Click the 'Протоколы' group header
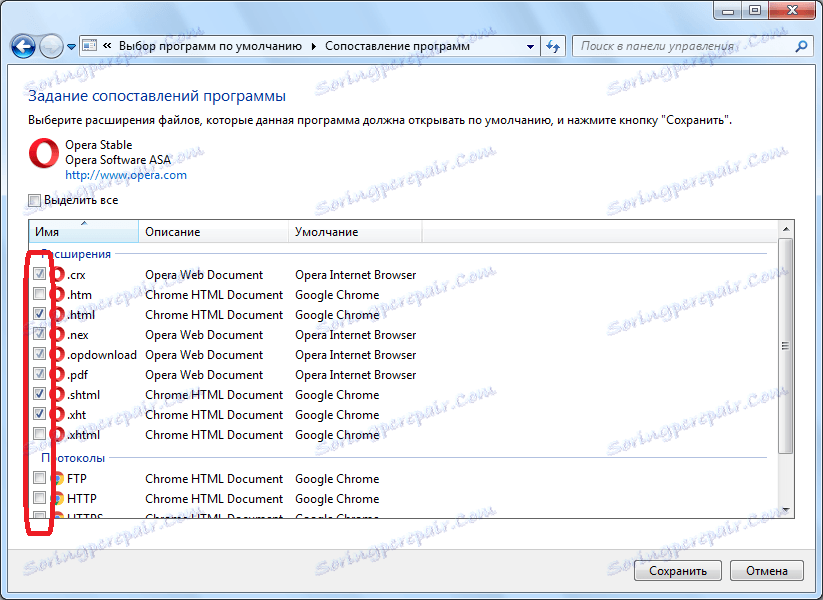The image size is (823, 600). (73, 458)
